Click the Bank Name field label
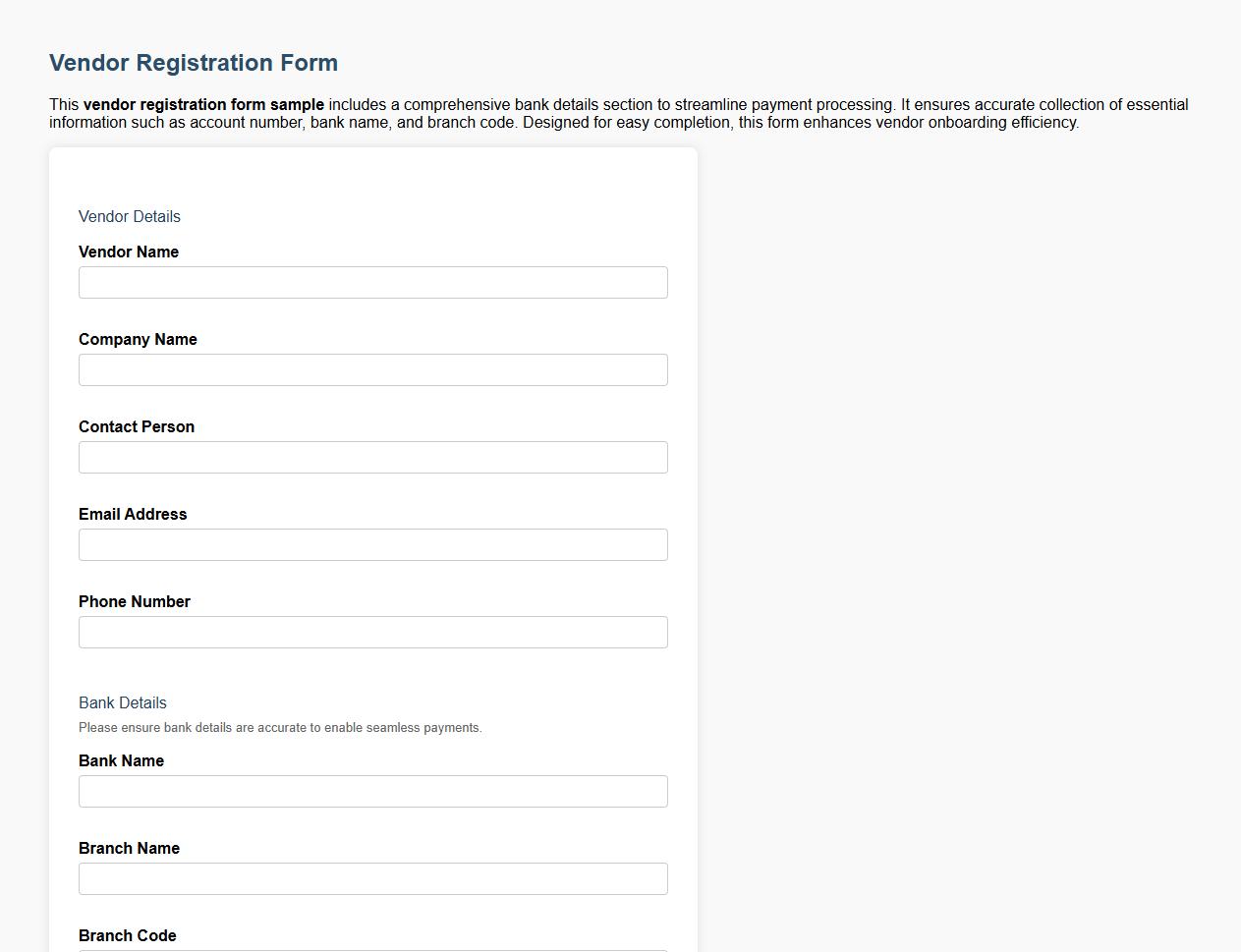 pyautogui.click(x=121, y=760)
